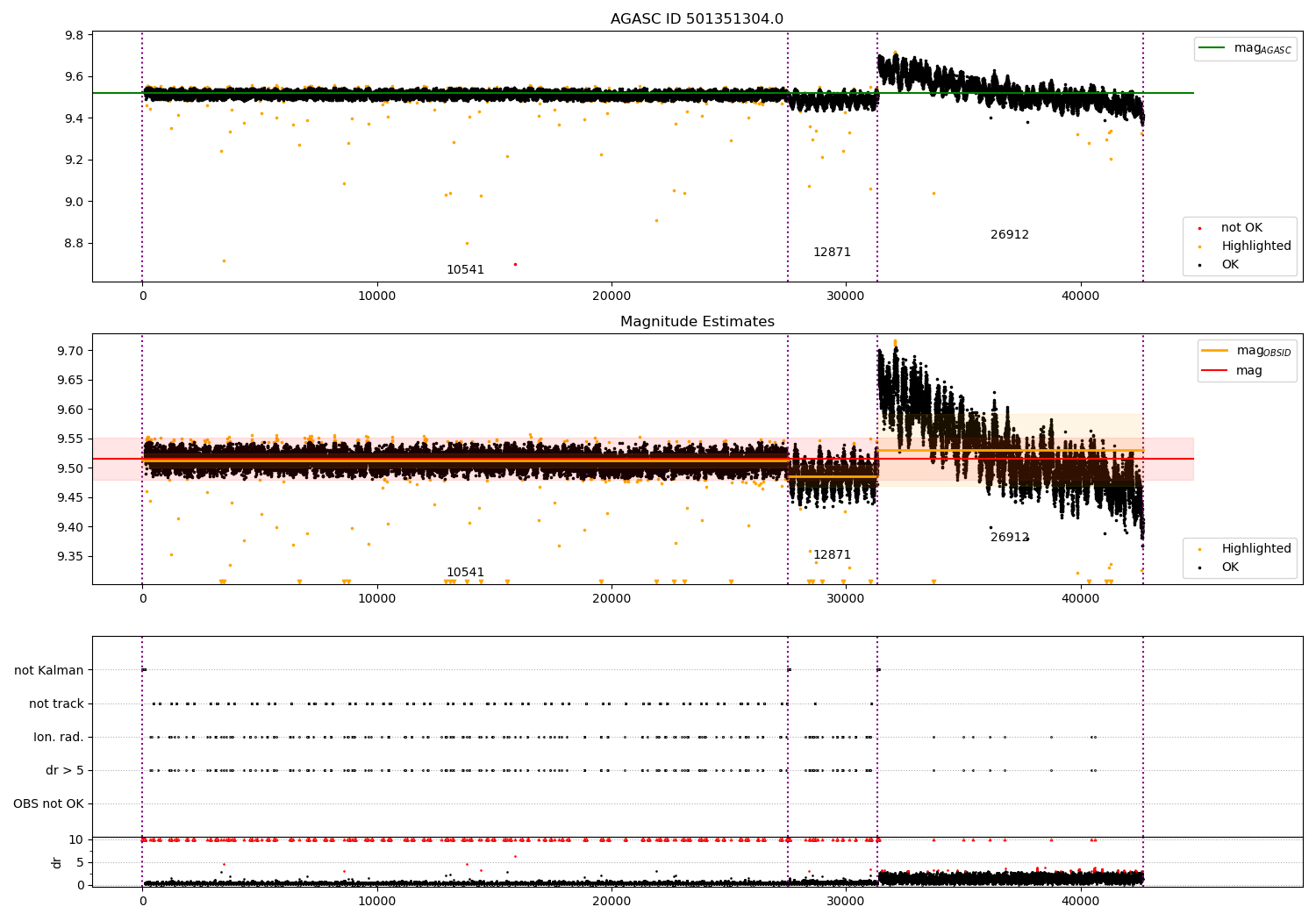The width and height of the screenshot is (1316, 921).
Task: Click the red not-OK outlier point near 8.7
Action: (515, 264)
